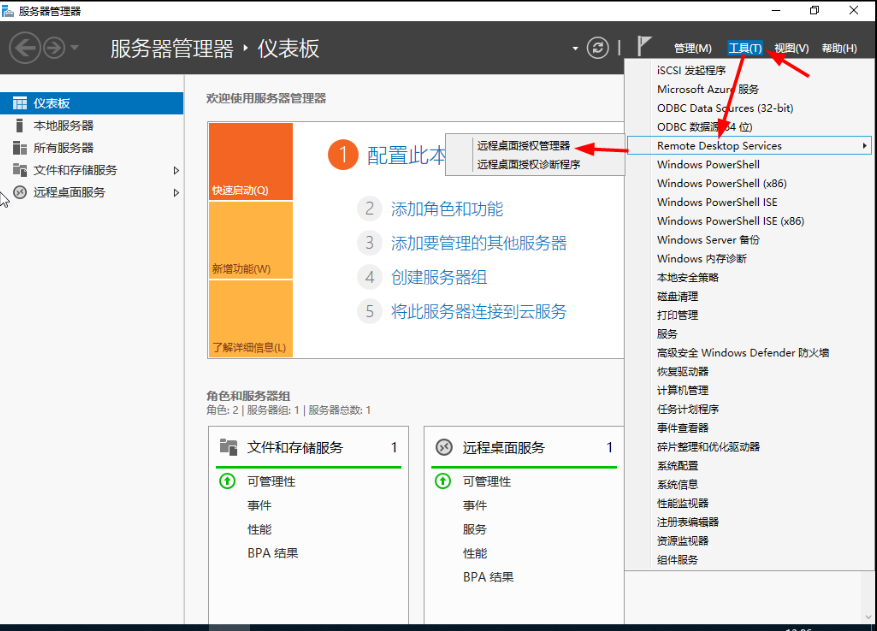Click the 远程桌面服务 sidebar icon

click(20, 192)
